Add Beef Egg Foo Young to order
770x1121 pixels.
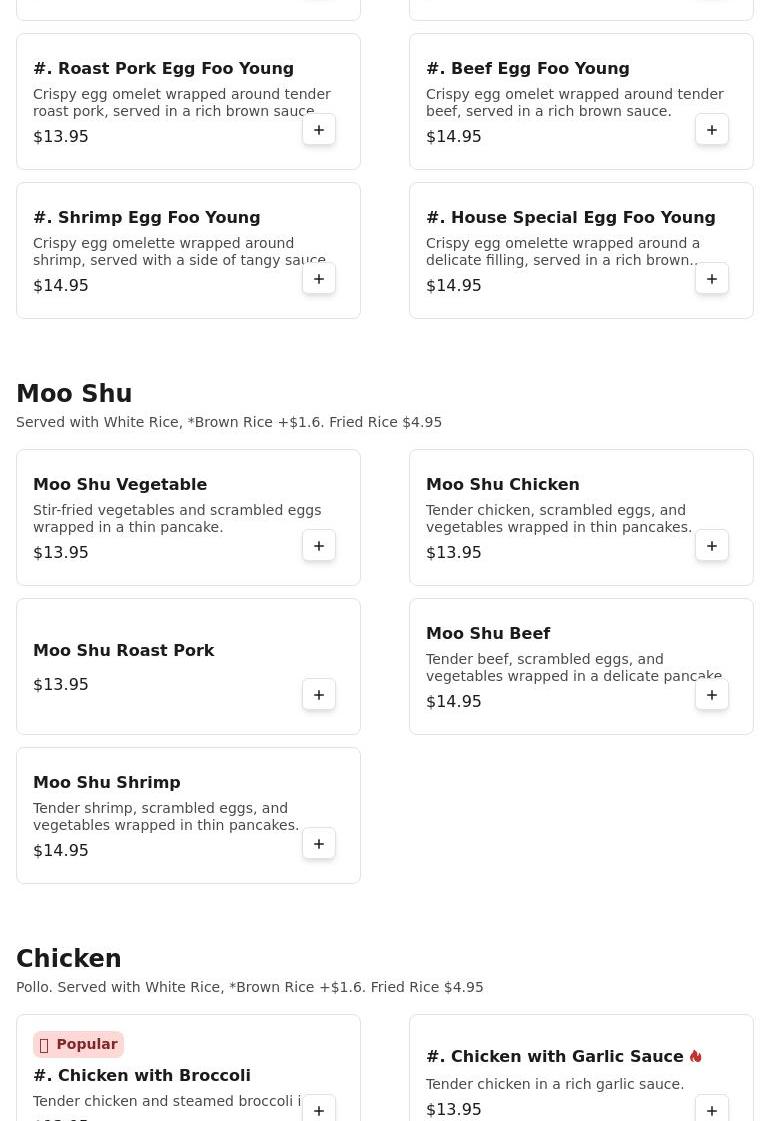tap(712, 130)
